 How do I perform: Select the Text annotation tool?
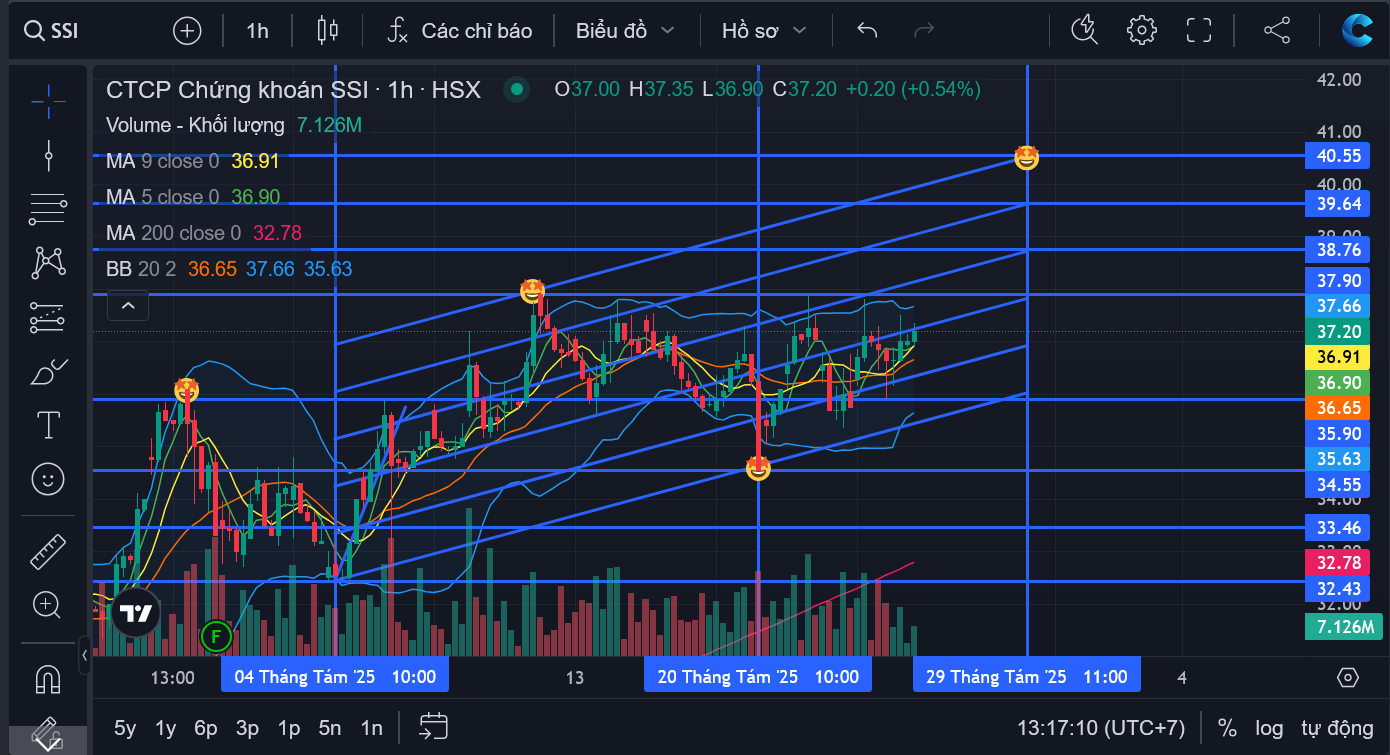click(x=48, y=425)
